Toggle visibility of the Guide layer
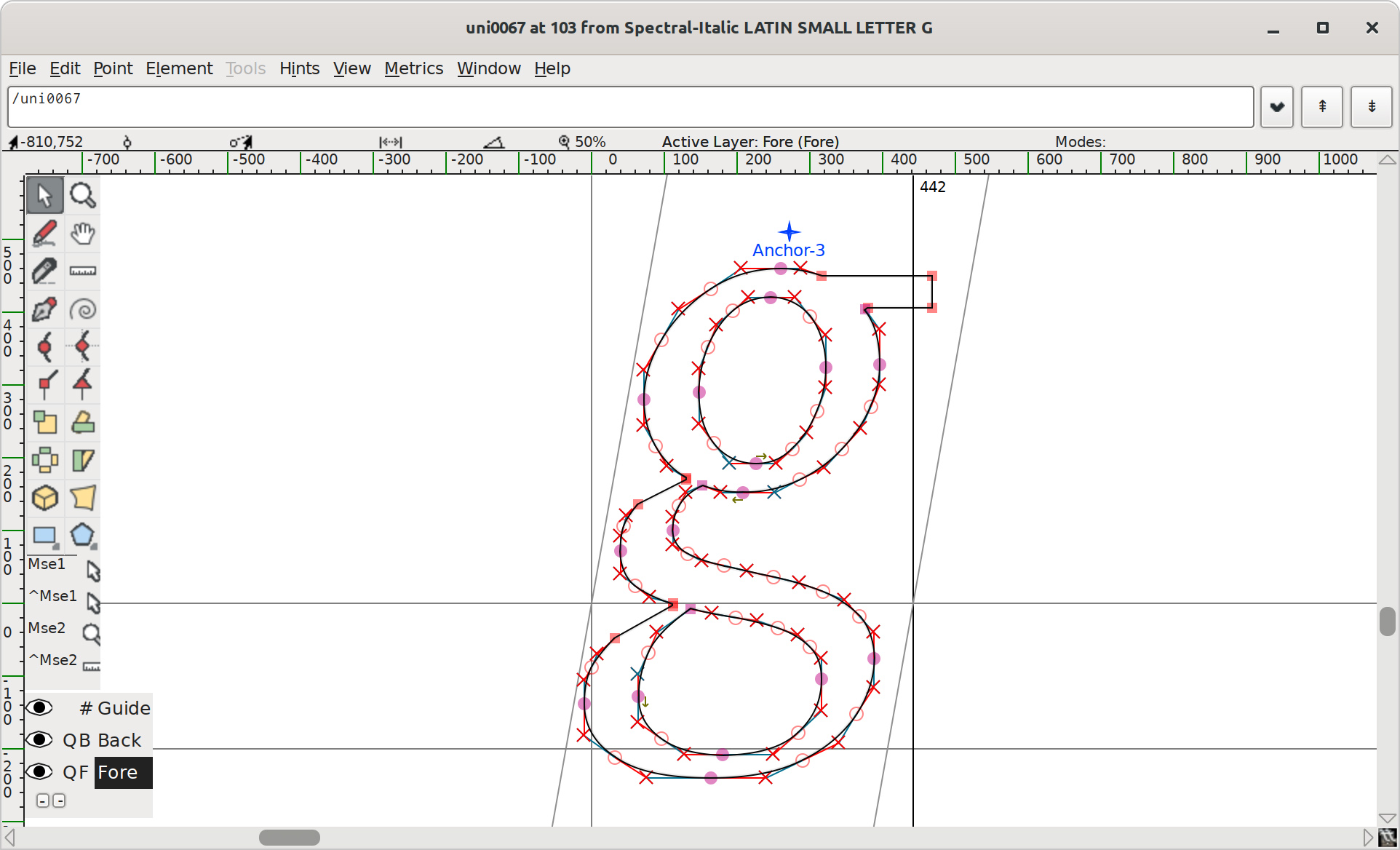The height and width of the screenshot is (850, 1400). pyautogui.click(x=39, y=707)
